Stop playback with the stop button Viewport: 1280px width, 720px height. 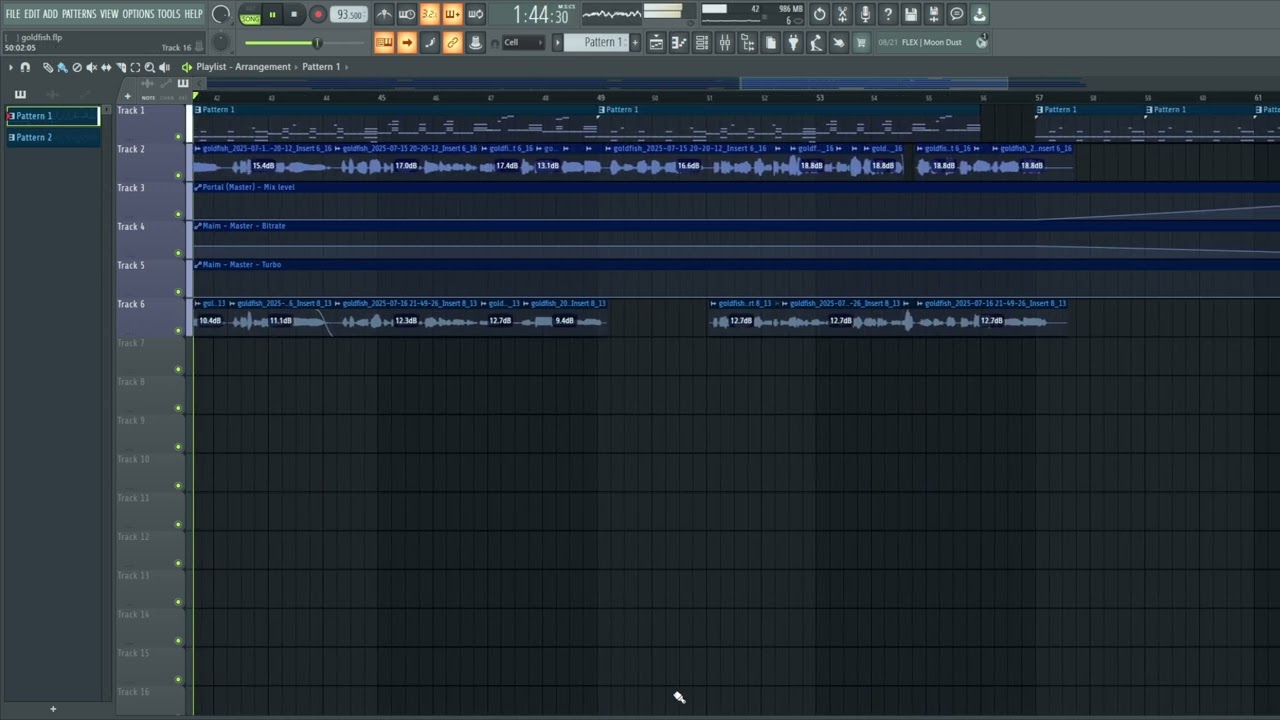point(294,14)
